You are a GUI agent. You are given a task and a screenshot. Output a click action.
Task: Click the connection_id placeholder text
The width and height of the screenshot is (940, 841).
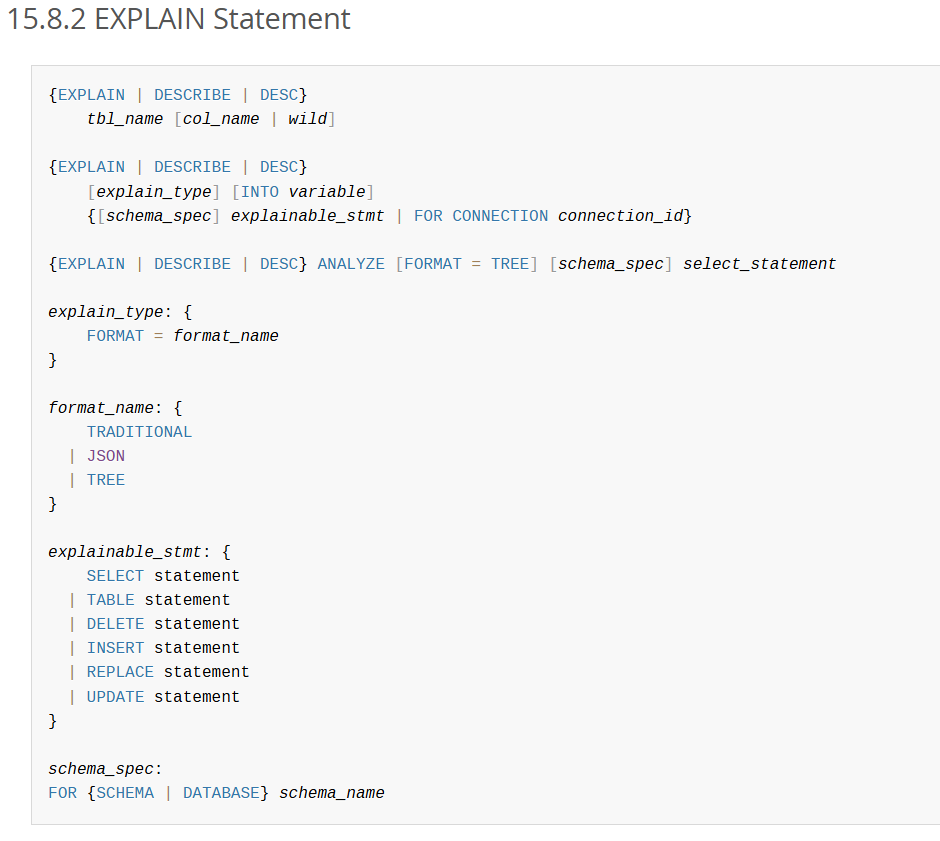click(x=621, y=216)
